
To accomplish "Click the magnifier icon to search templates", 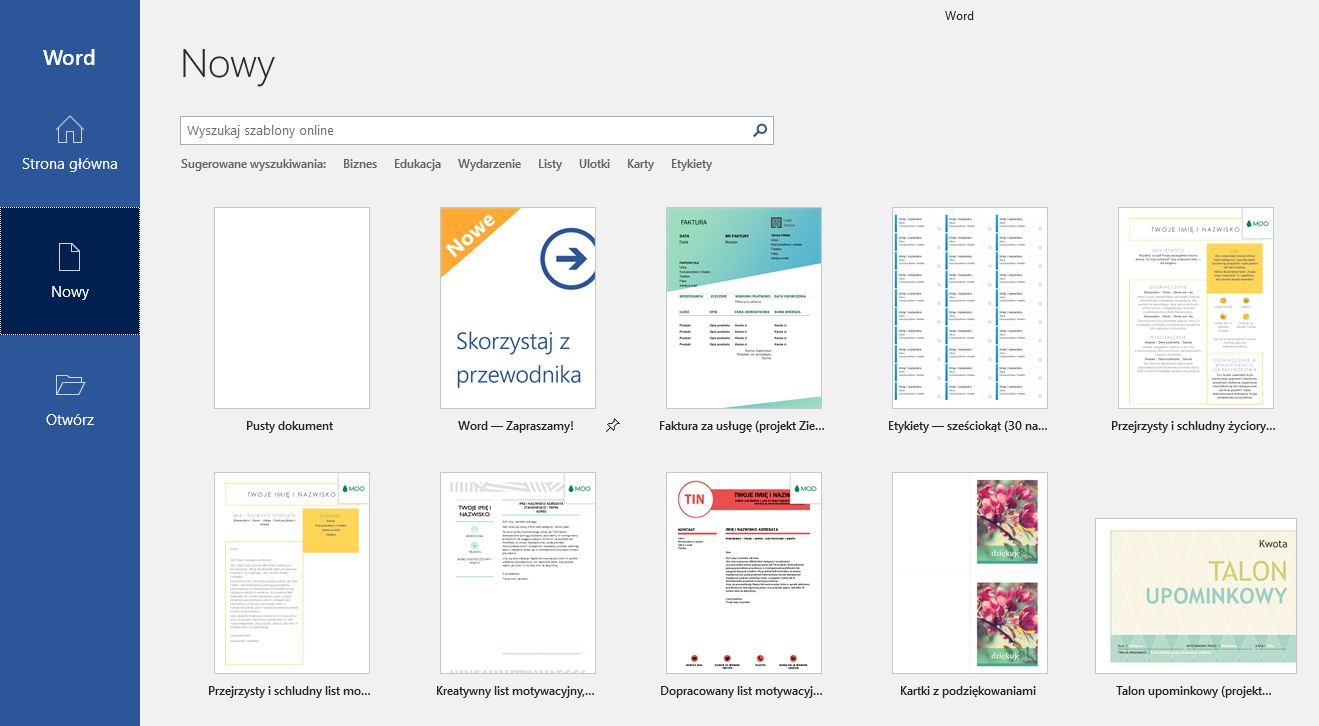I will tap(759, 130).
